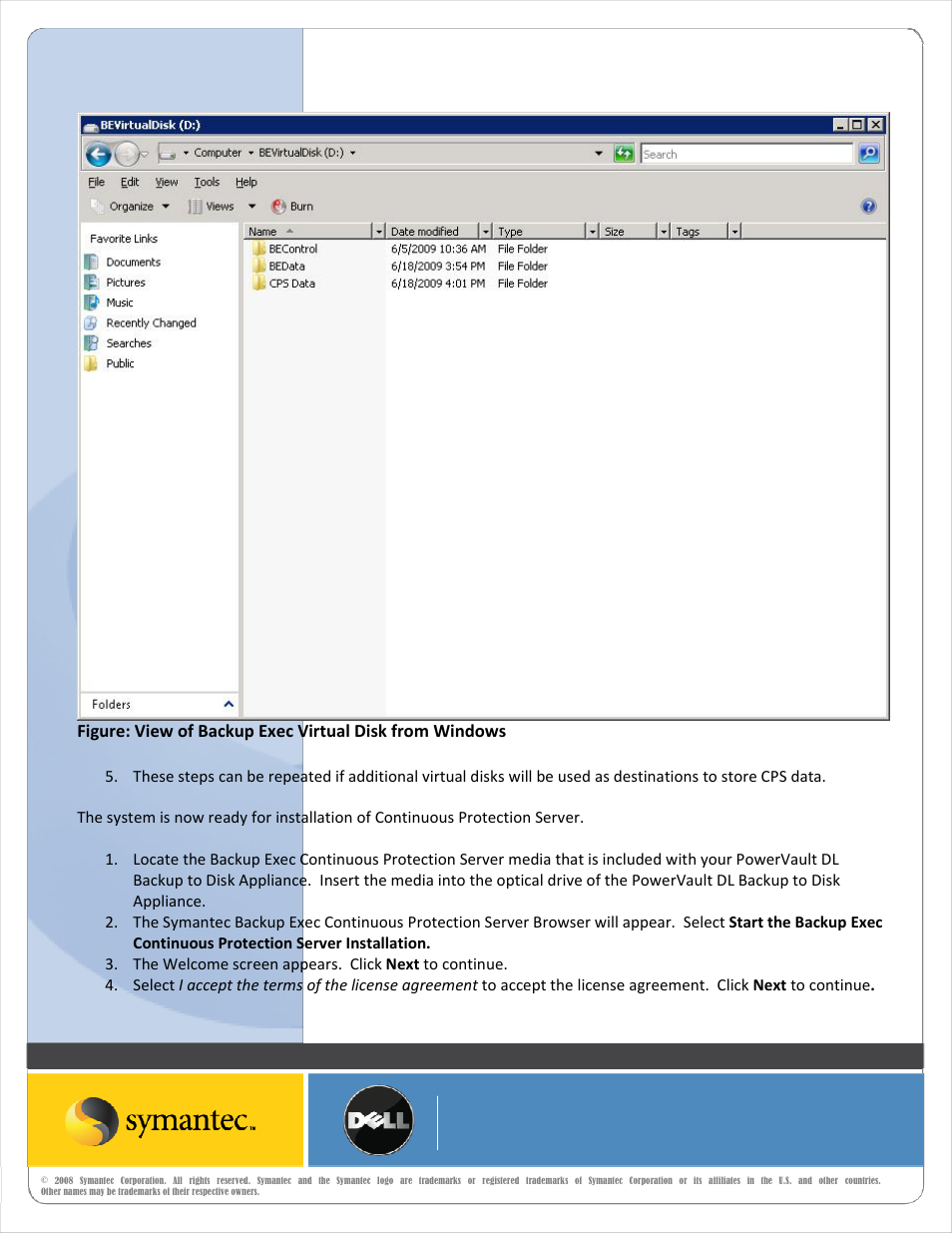
Task: Sort by the Name column header
Action: tap(308, 231)
